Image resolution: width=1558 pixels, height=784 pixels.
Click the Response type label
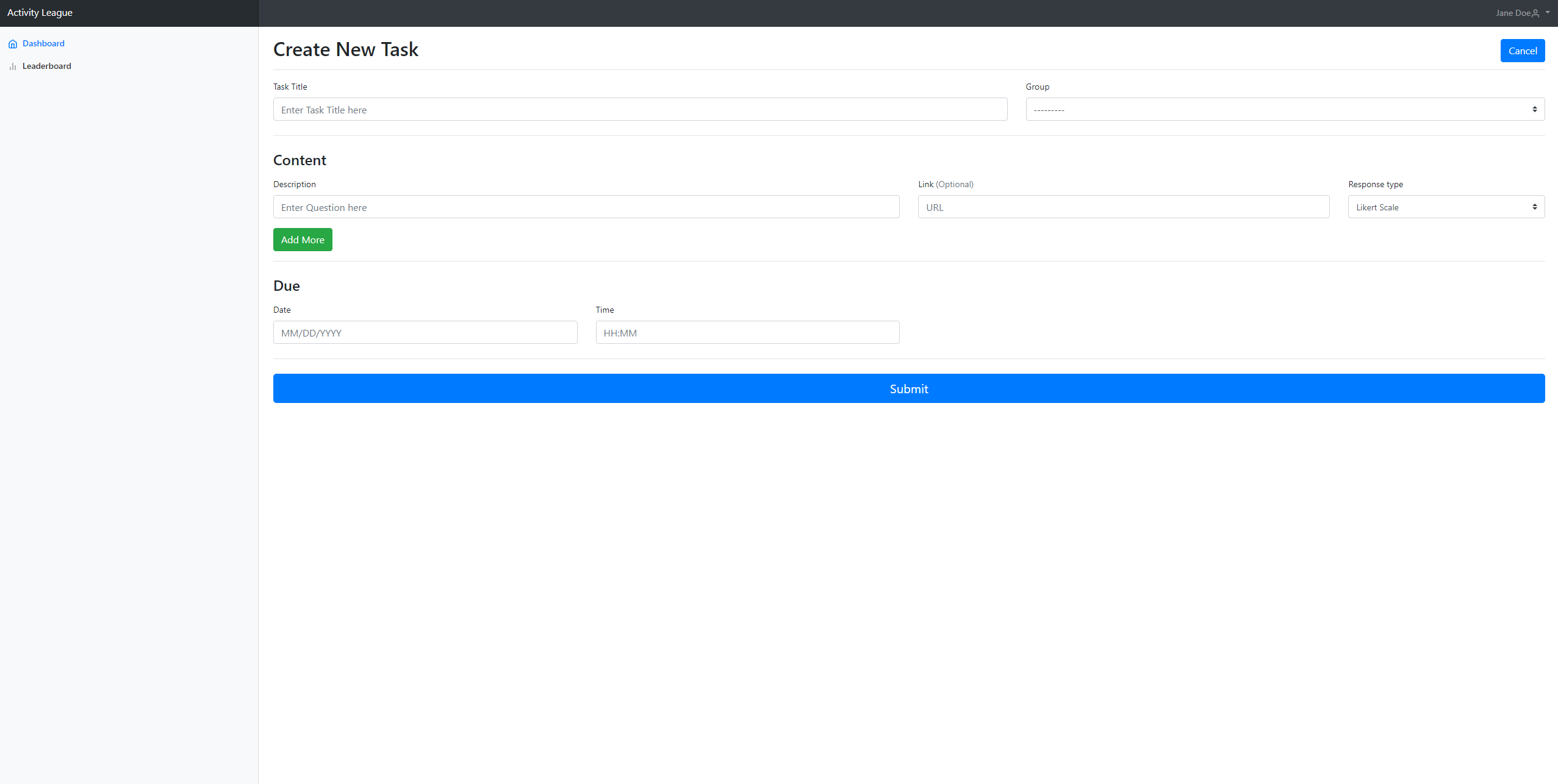(x=1375, y=184)
